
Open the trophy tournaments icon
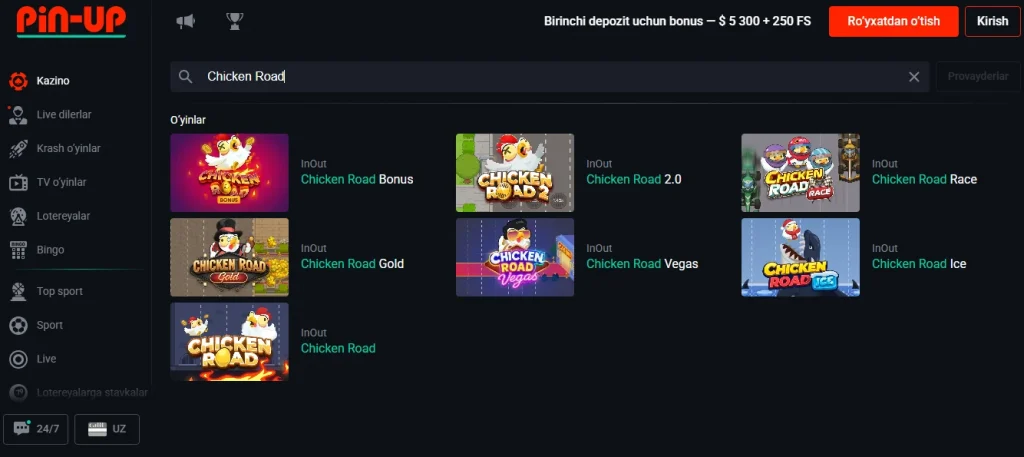click(x=234, y=22)
